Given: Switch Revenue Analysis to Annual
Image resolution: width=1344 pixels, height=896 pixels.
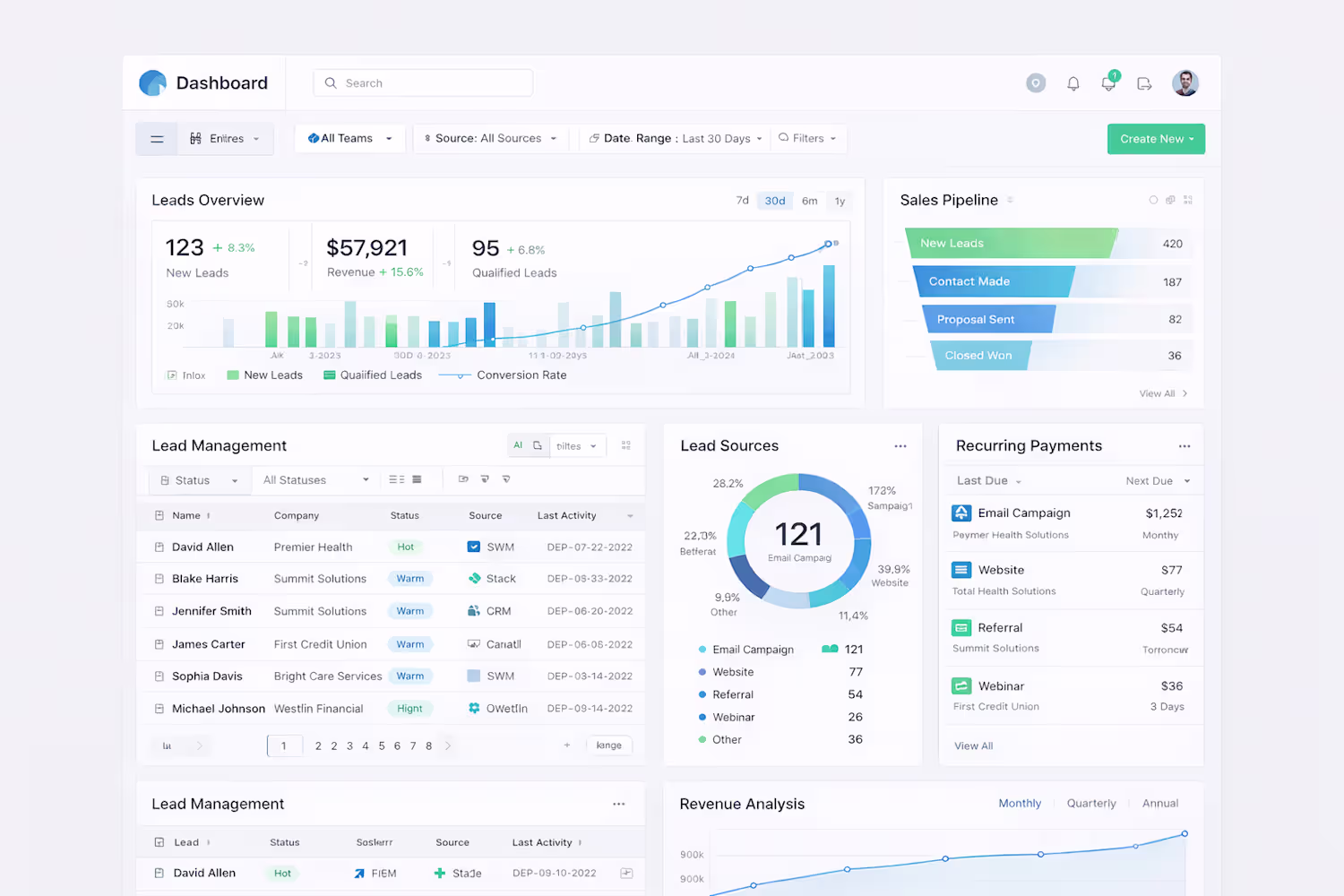Looking at the screenshot, I should pos(1160,804).
